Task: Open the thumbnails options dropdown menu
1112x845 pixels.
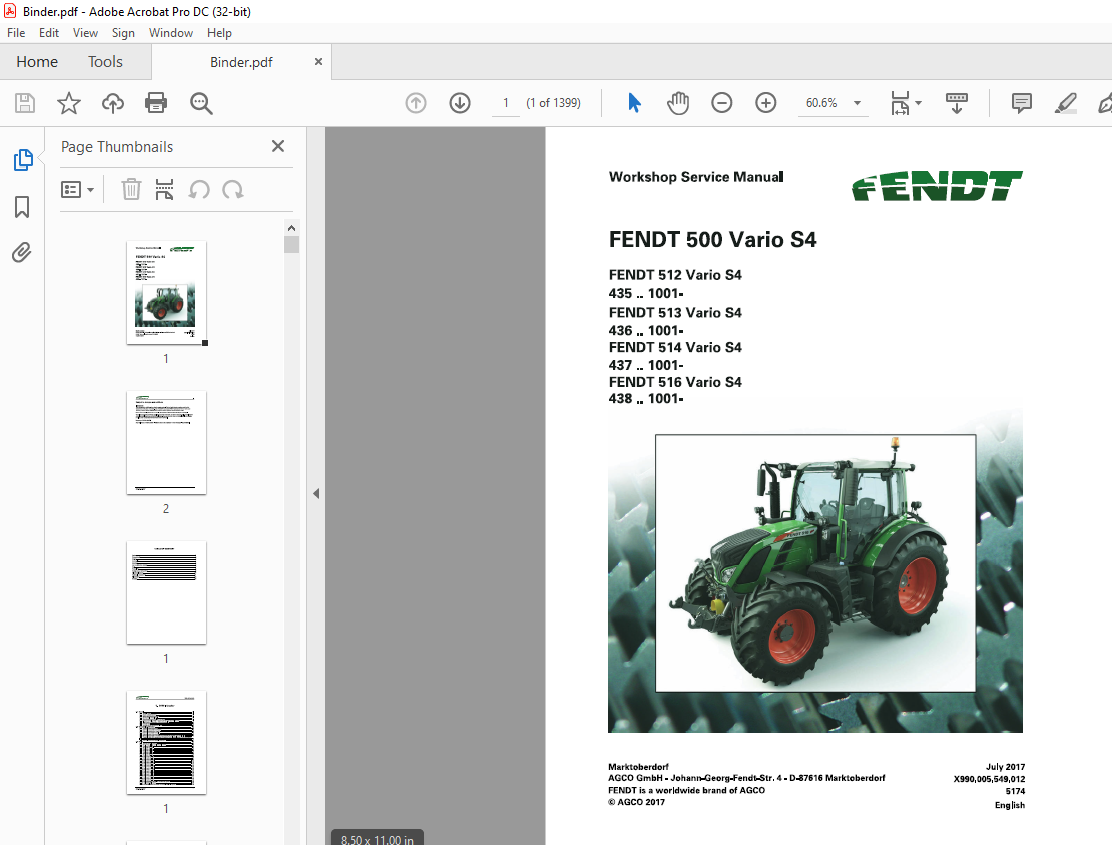Action: 77,190
